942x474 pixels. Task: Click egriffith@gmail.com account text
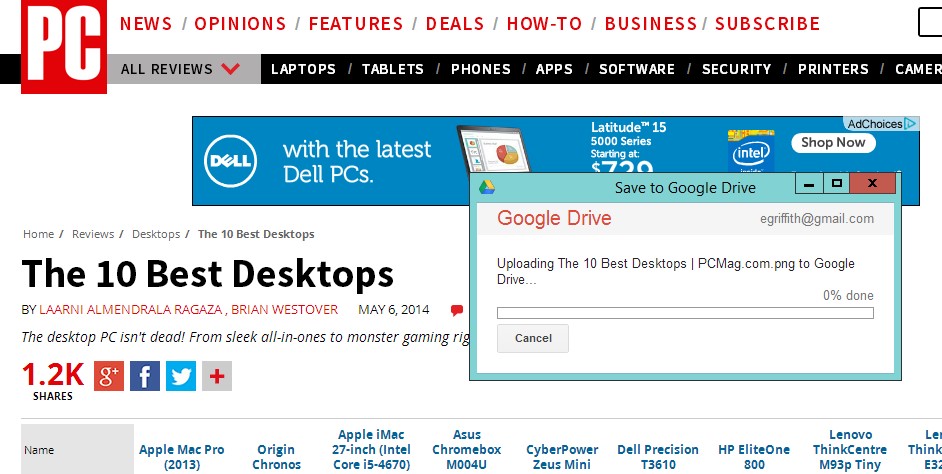(x=817, y=219)
